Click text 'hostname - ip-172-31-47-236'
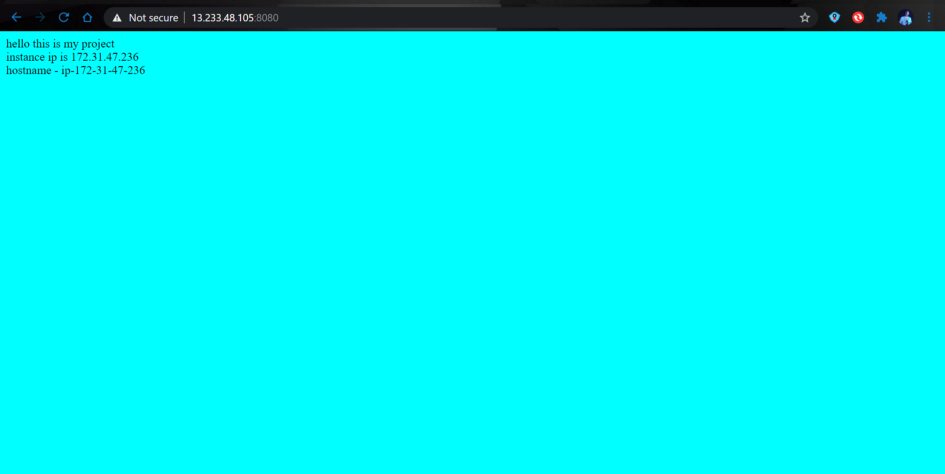Viewport: 945px width, 474px height. tap(75, 71)
